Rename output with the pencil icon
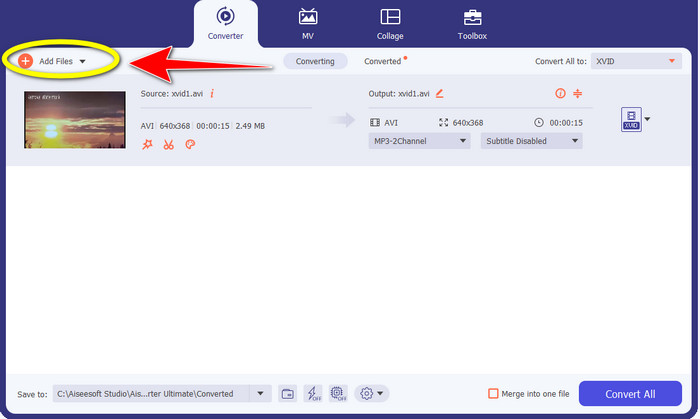The image size is (700, 419). point(440,93)
